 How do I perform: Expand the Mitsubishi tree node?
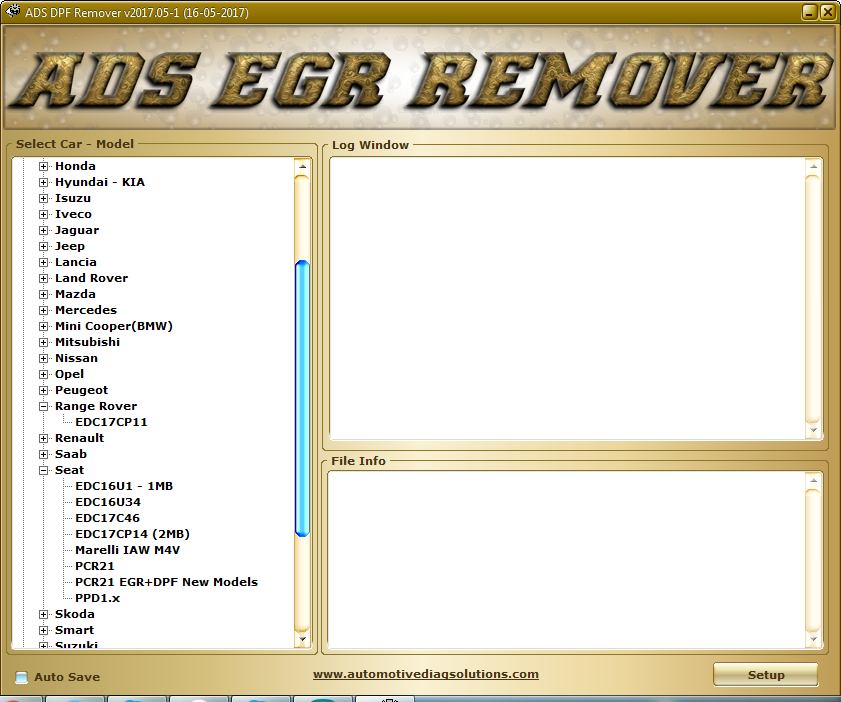coord(43,342)
